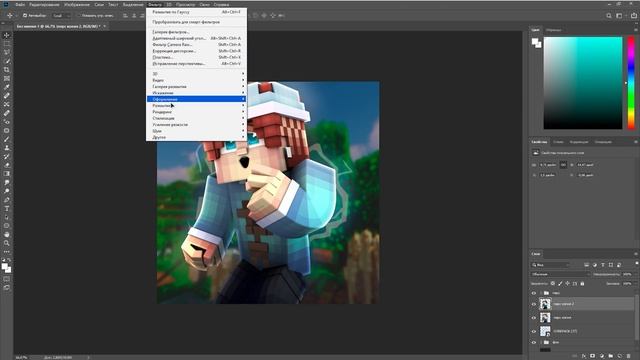This screenshot has height=360, width=640.
Task: Toggle the Автовыбор checkbox in options bar
Action: pyautogui.click(x=25, y=16)
